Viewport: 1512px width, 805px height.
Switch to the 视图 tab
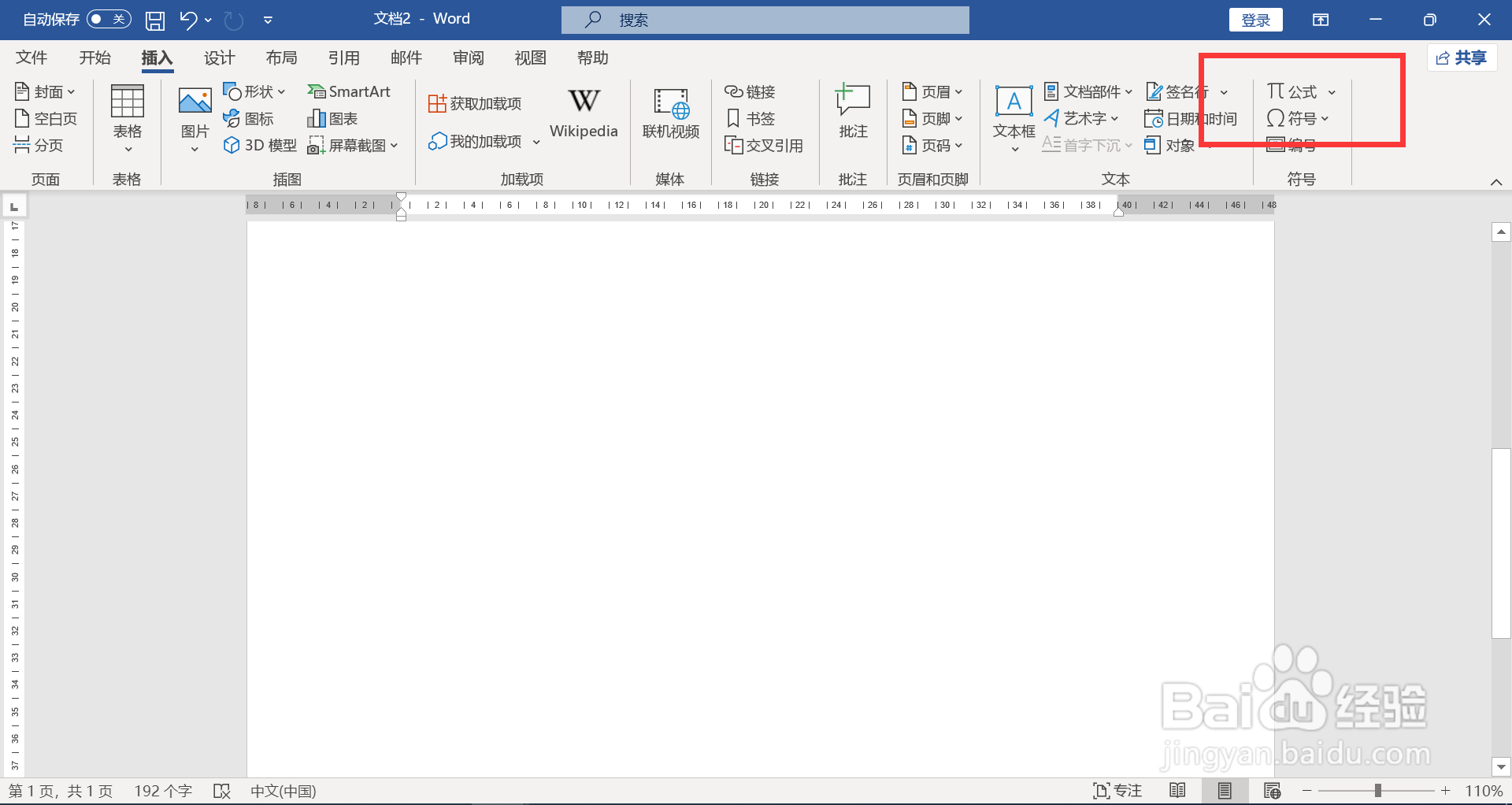coord(530,57)
